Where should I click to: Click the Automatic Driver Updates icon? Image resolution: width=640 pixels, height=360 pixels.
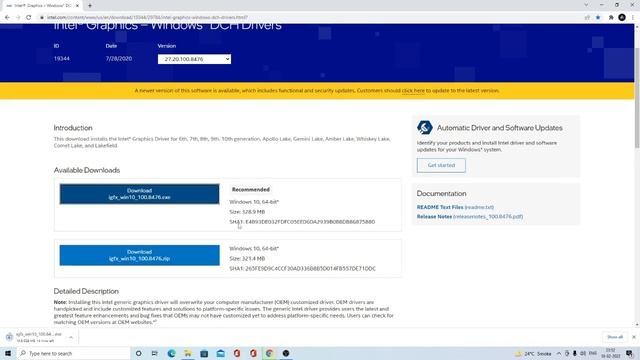click(x=424, y=128)
